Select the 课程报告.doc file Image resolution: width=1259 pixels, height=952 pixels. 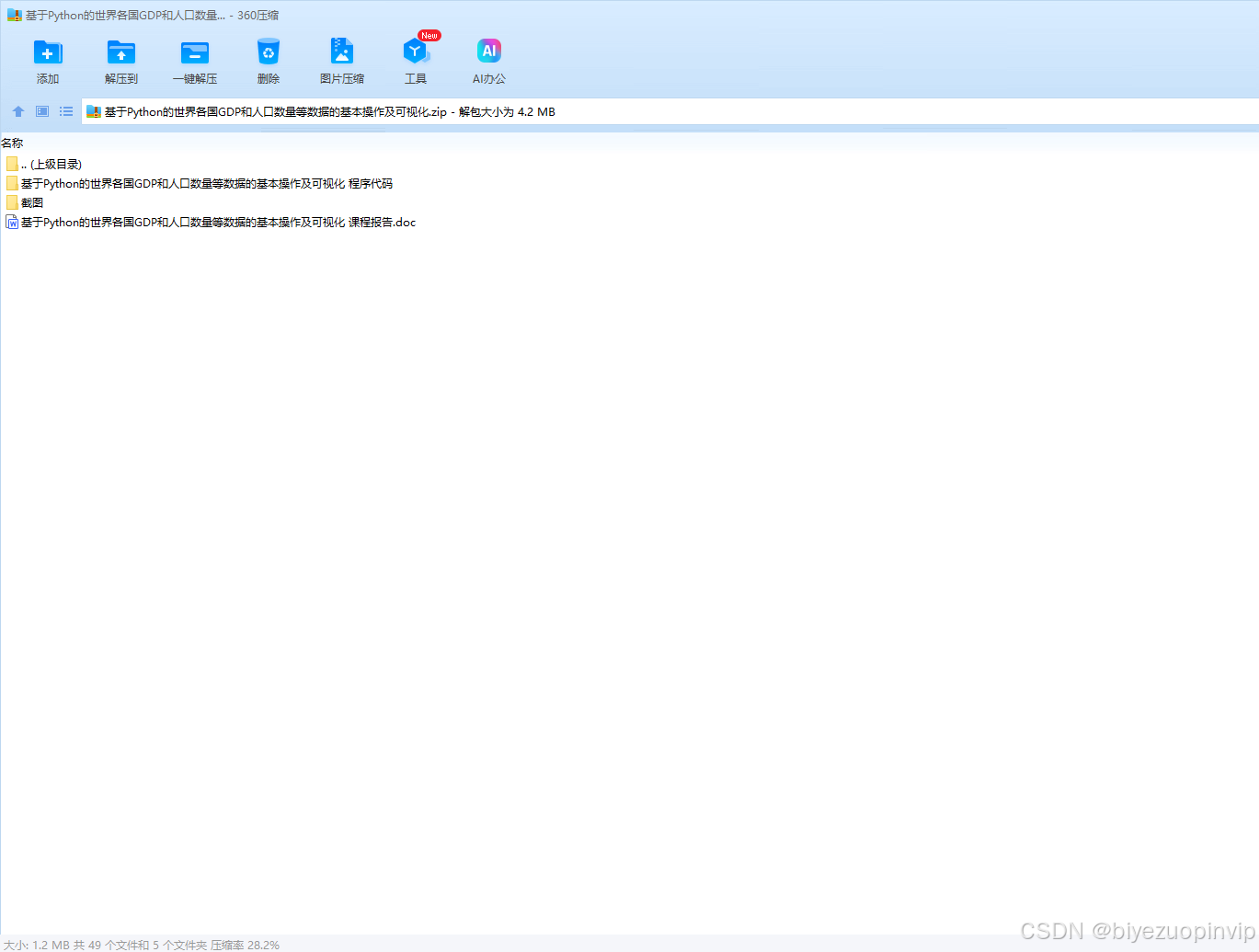click(x=211, y=222)
